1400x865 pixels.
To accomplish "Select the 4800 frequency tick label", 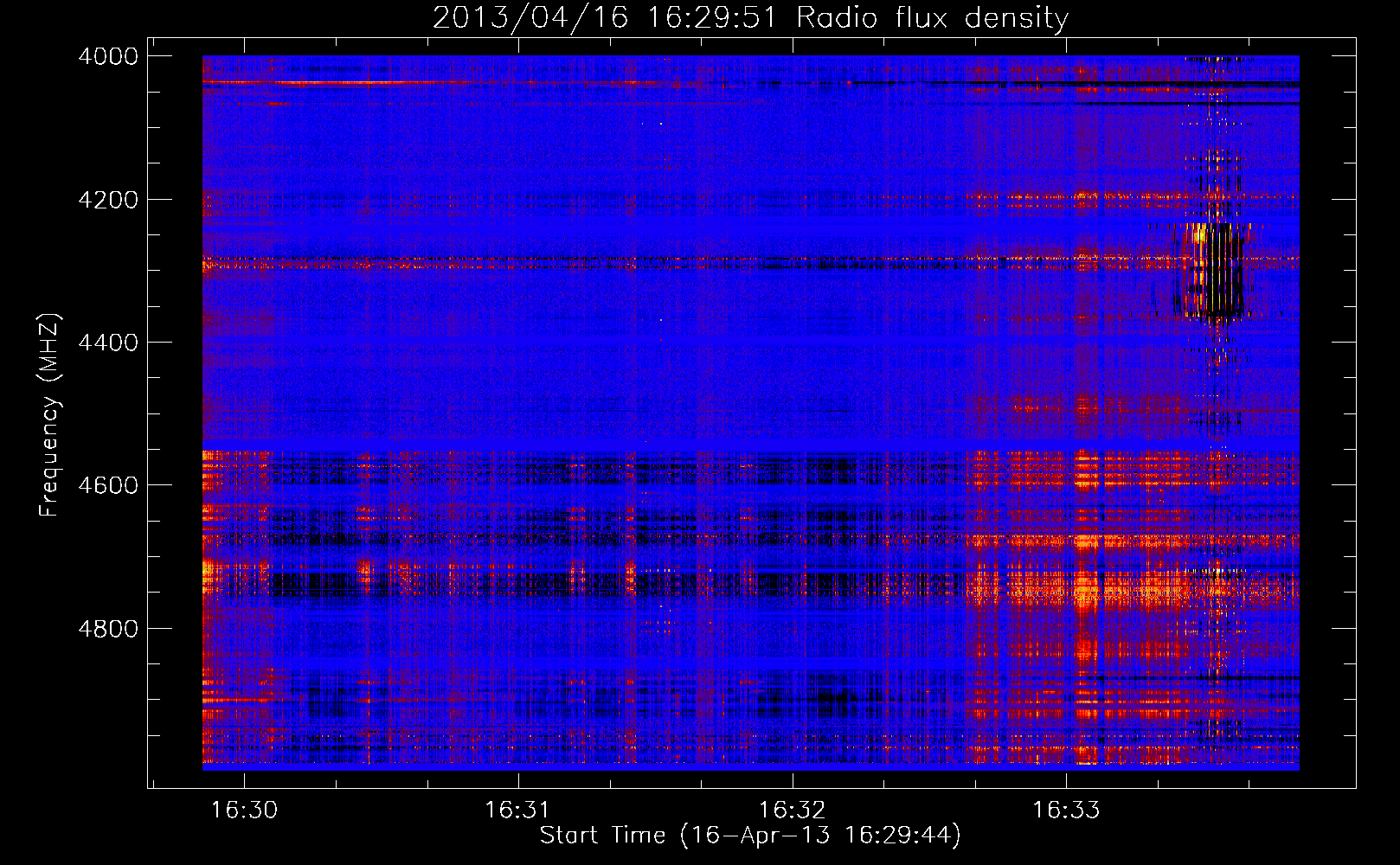I will 108,628.
